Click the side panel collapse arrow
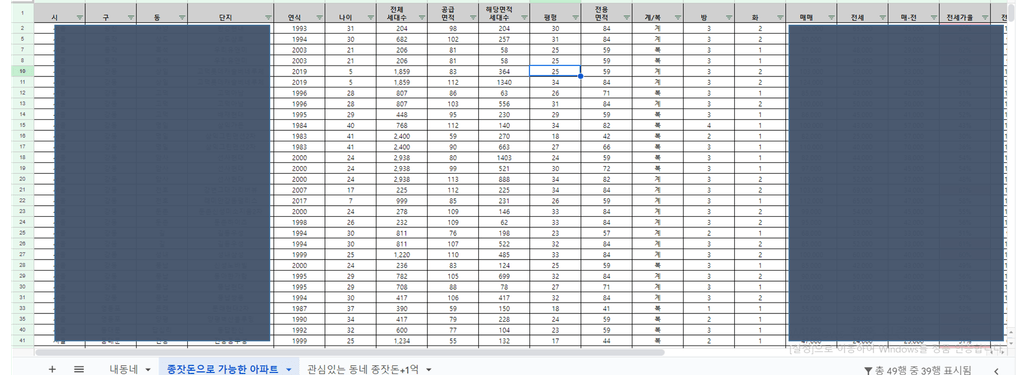The width and height of the screenshot is (1016, 375). click(997, 370)
